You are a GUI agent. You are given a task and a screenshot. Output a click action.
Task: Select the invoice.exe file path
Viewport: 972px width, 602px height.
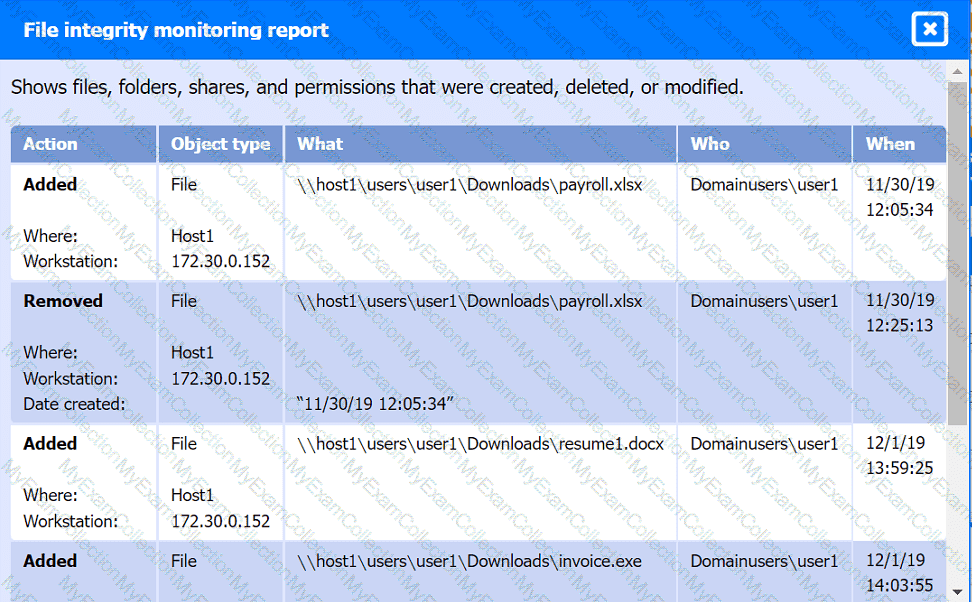[469, 561]
